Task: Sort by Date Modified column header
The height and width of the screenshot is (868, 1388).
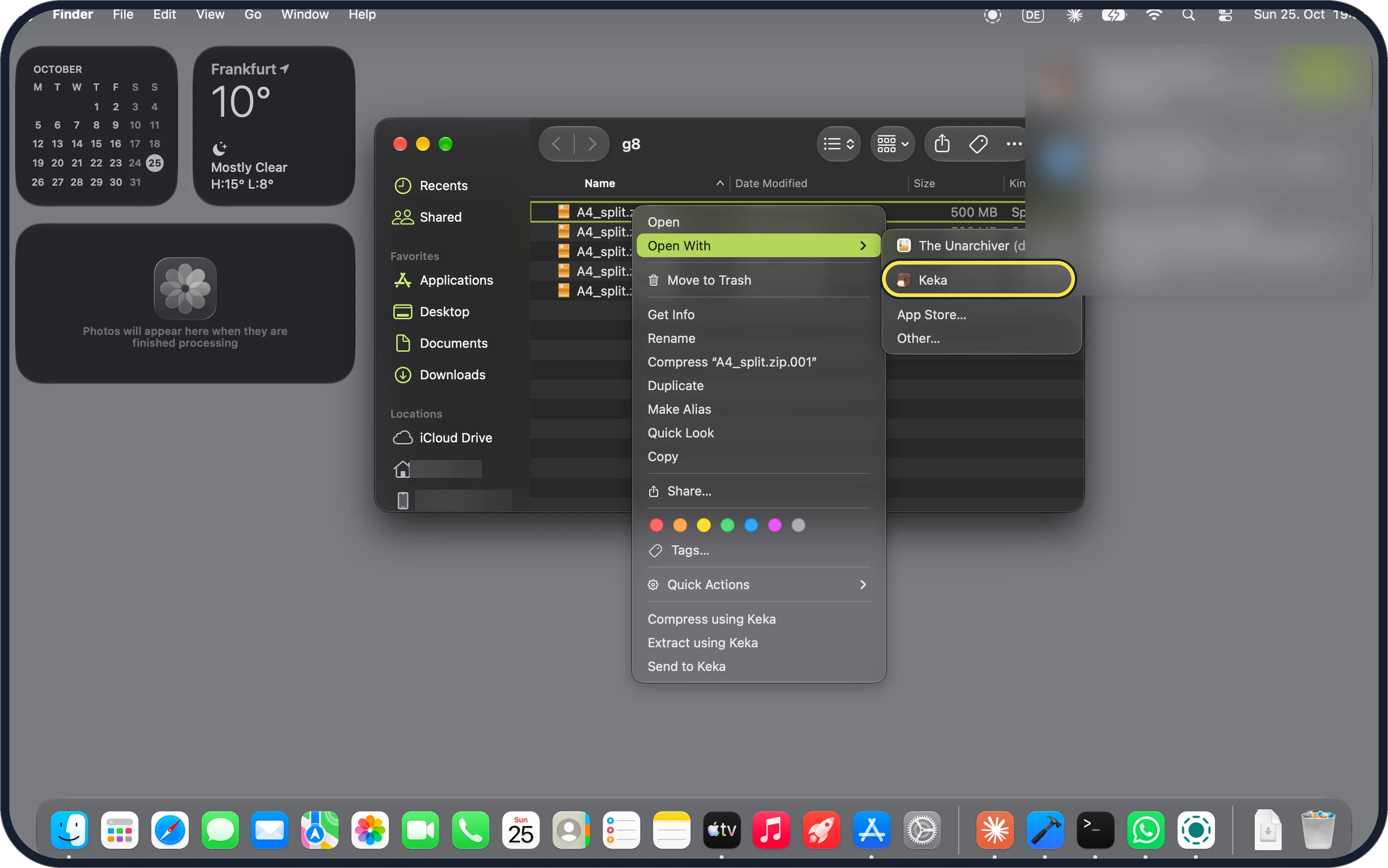Action: point(771,183)
